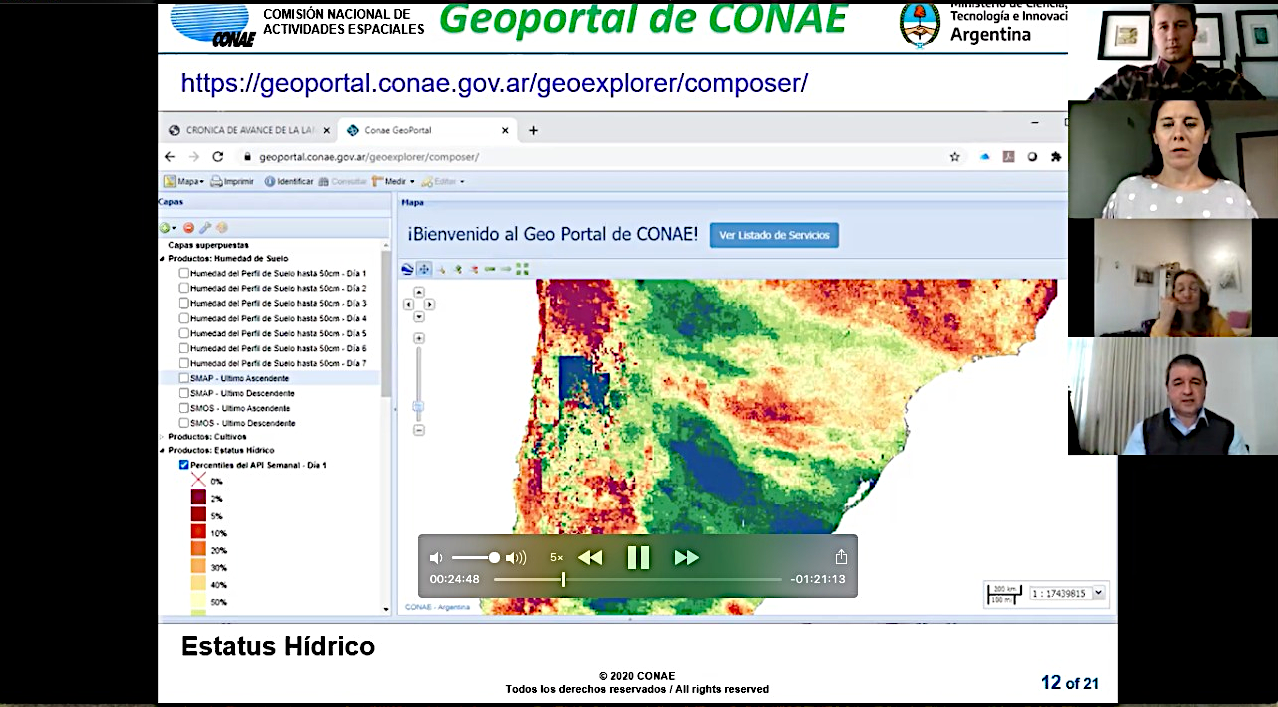Click the add layers green plus icon
This screenshot has width=1278, height=707.
pos(166,228)
